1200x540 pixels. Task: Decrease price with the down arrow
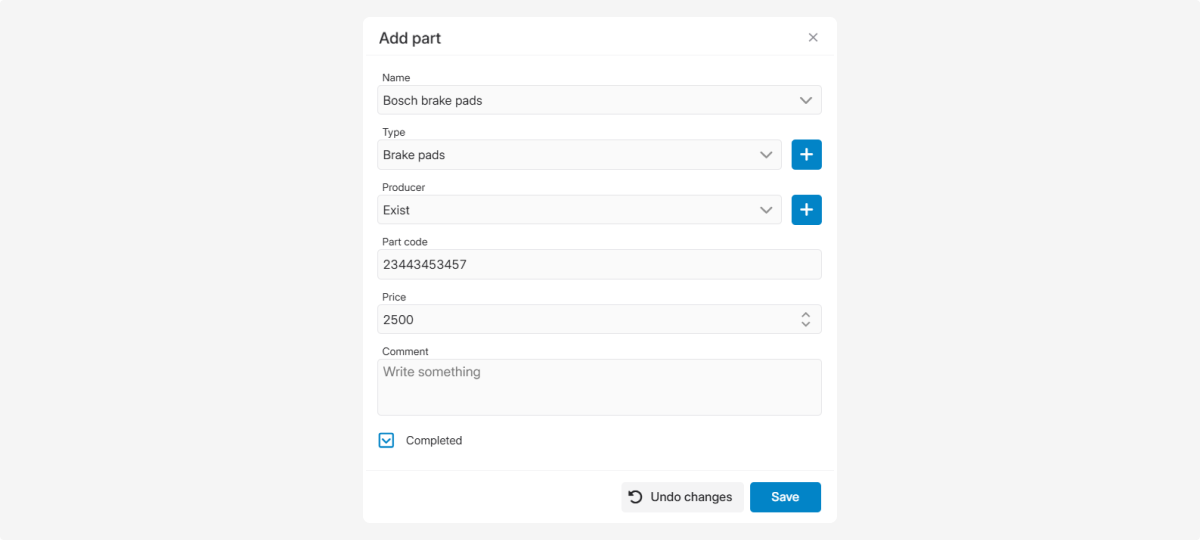805,324
